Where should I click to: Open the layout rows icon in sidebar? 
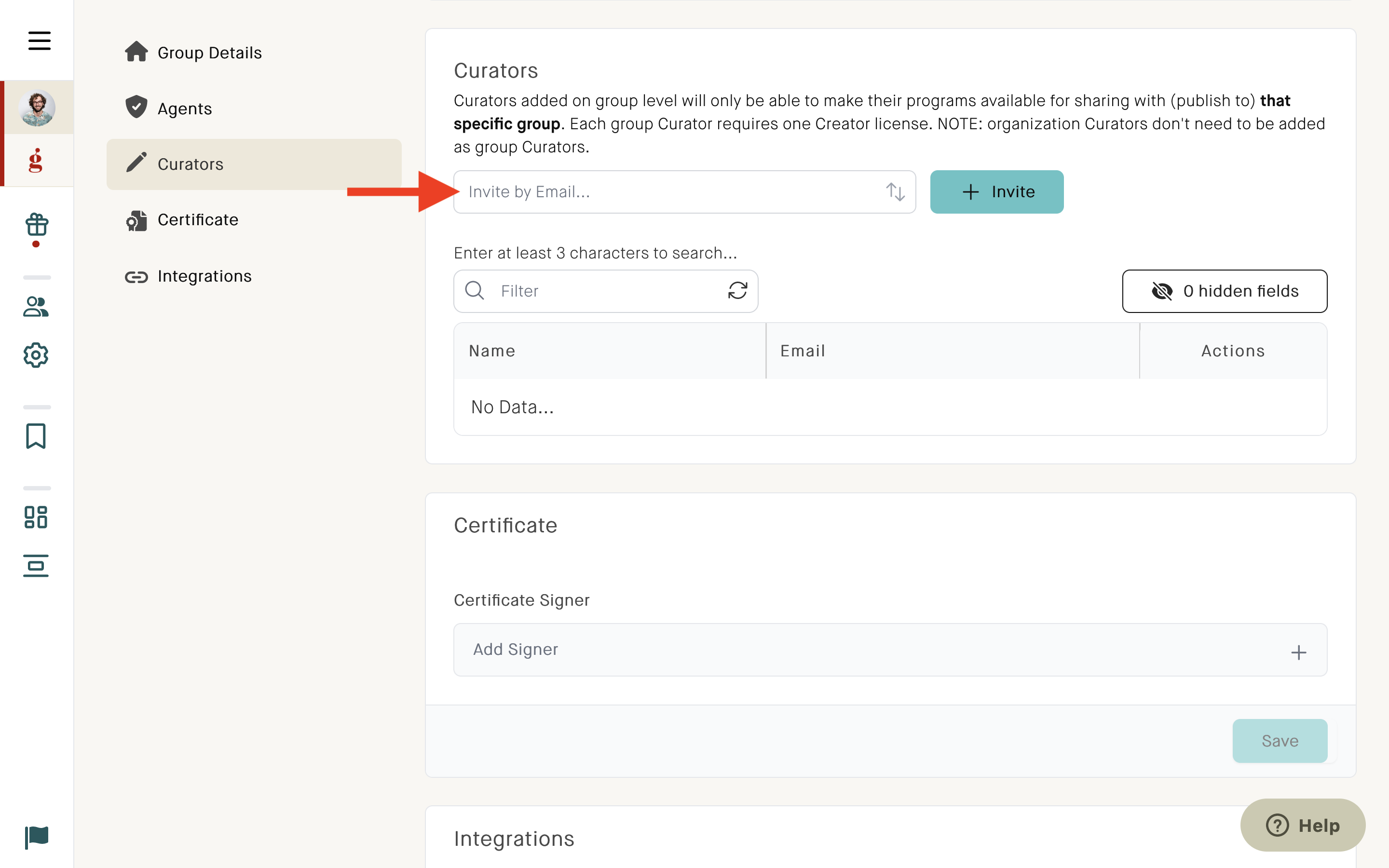(x=36, y=566)
